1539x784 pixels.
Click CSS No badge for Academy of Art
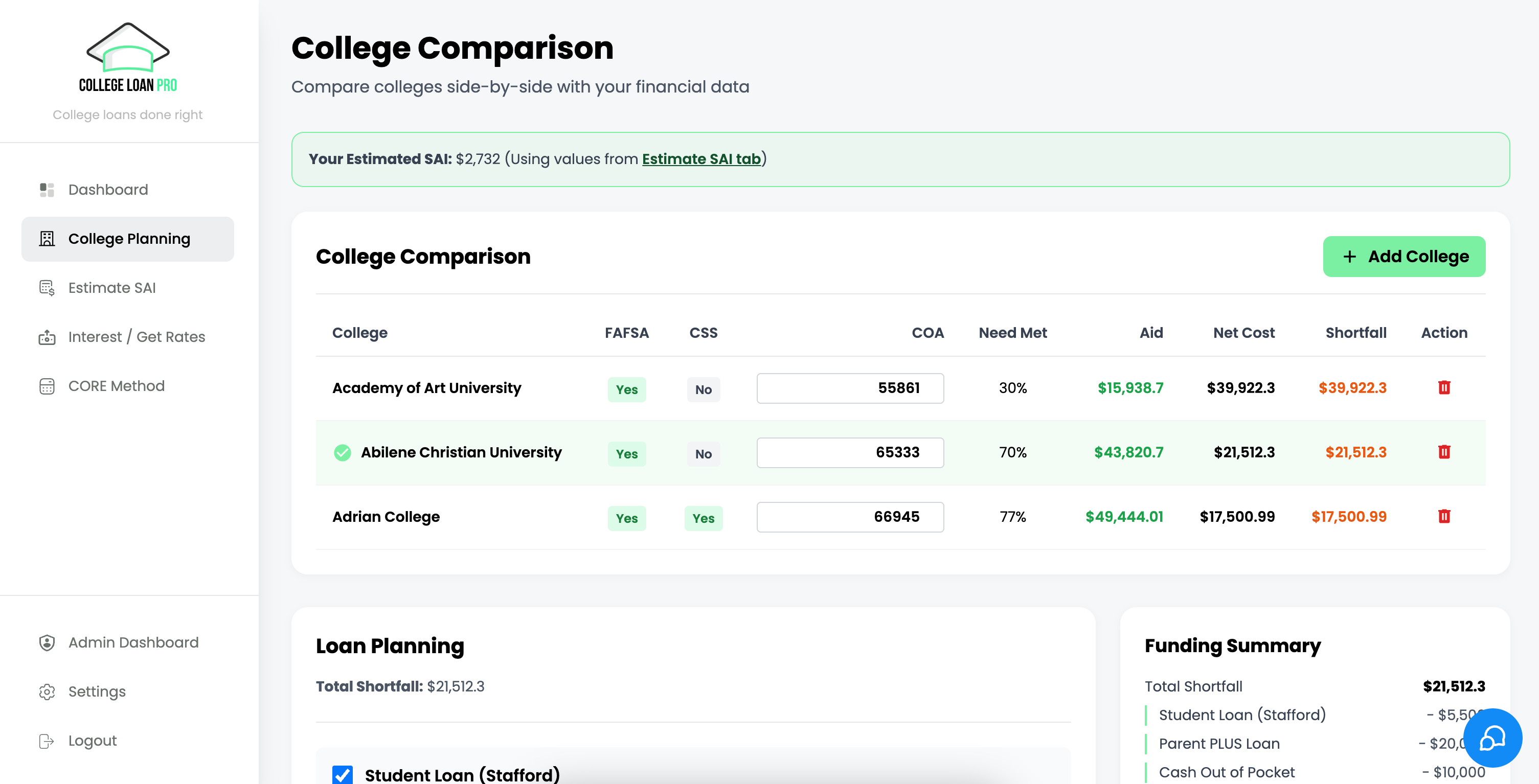pos(703,389)
